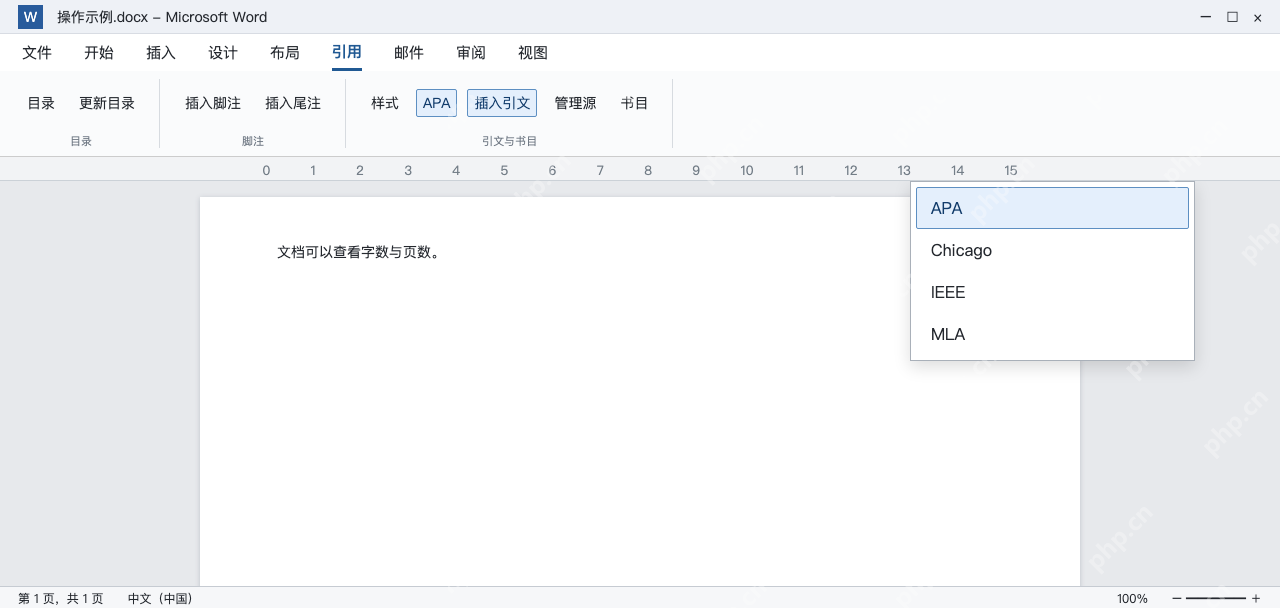Image resolution: width=1280 pixels, height=608 pixels.
Task: Switch to the 开始 ribbon tab
Action: (x=99, y=53)
